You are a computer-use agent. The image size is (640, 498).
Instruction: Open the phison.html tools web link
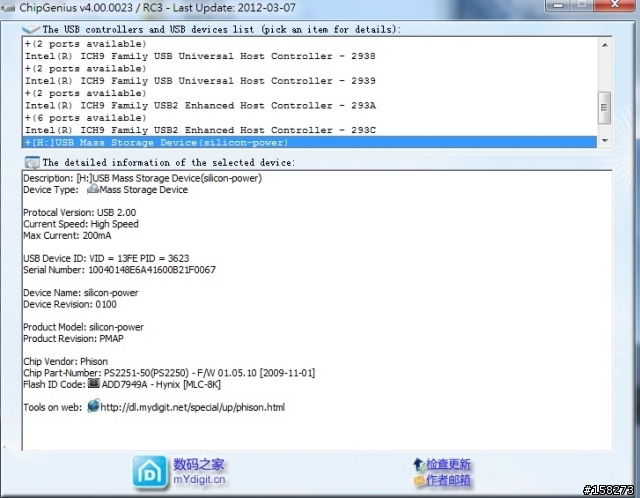(x=193, y=407)
